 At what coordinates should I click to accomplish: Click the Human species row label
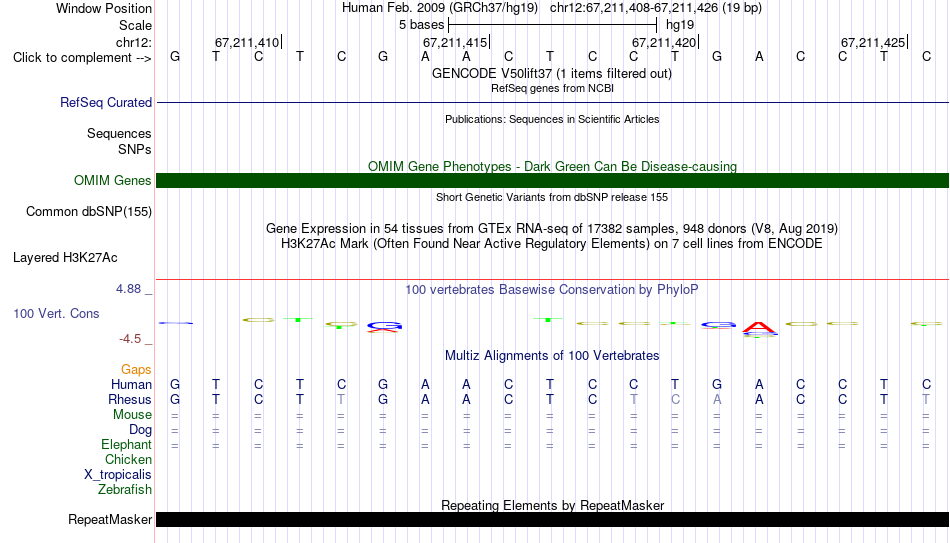pyautogui.click(x=131, y=385)
